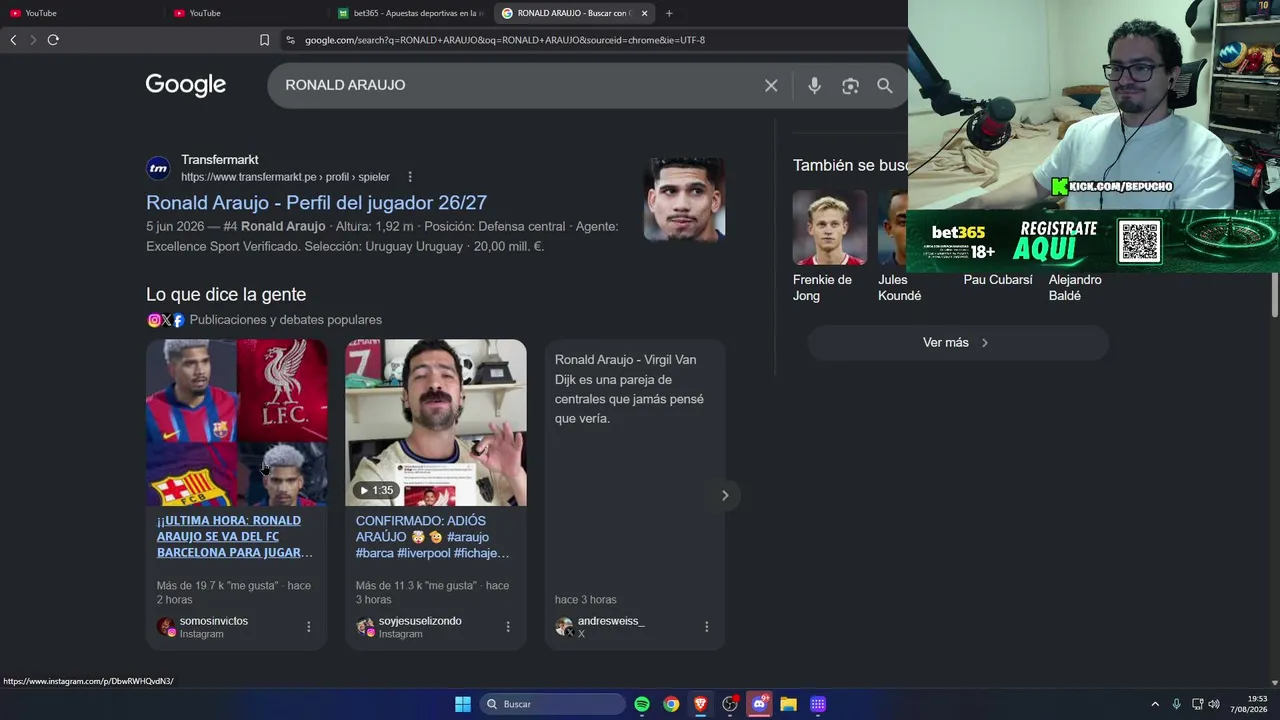Open File Explorer from the taskbar

788,704
